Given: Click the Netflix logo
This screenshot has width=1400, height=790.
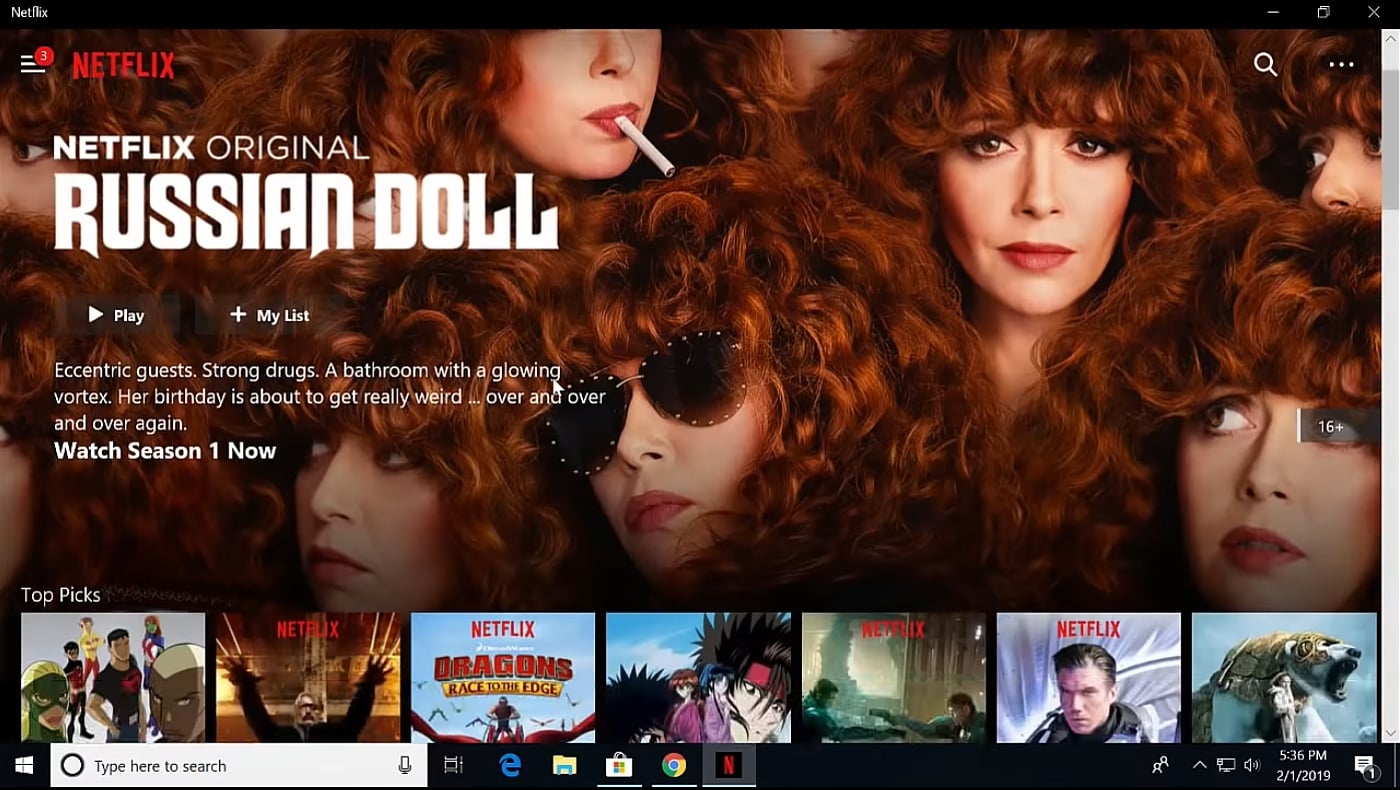Looking at the screenshot, I should click(122, 65).
